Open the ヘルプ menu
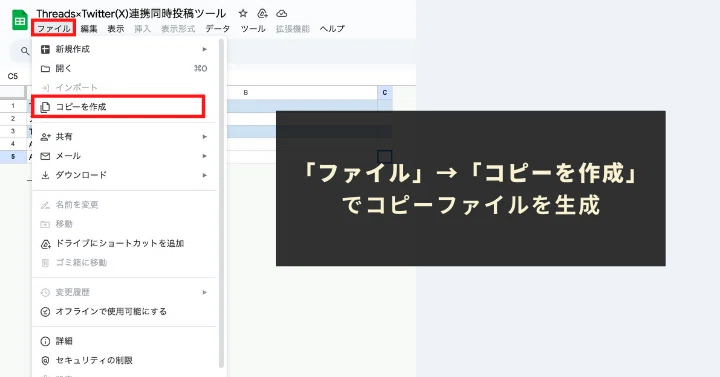The height and width of the screenshot is (377, 720). (x=332, y=28)
